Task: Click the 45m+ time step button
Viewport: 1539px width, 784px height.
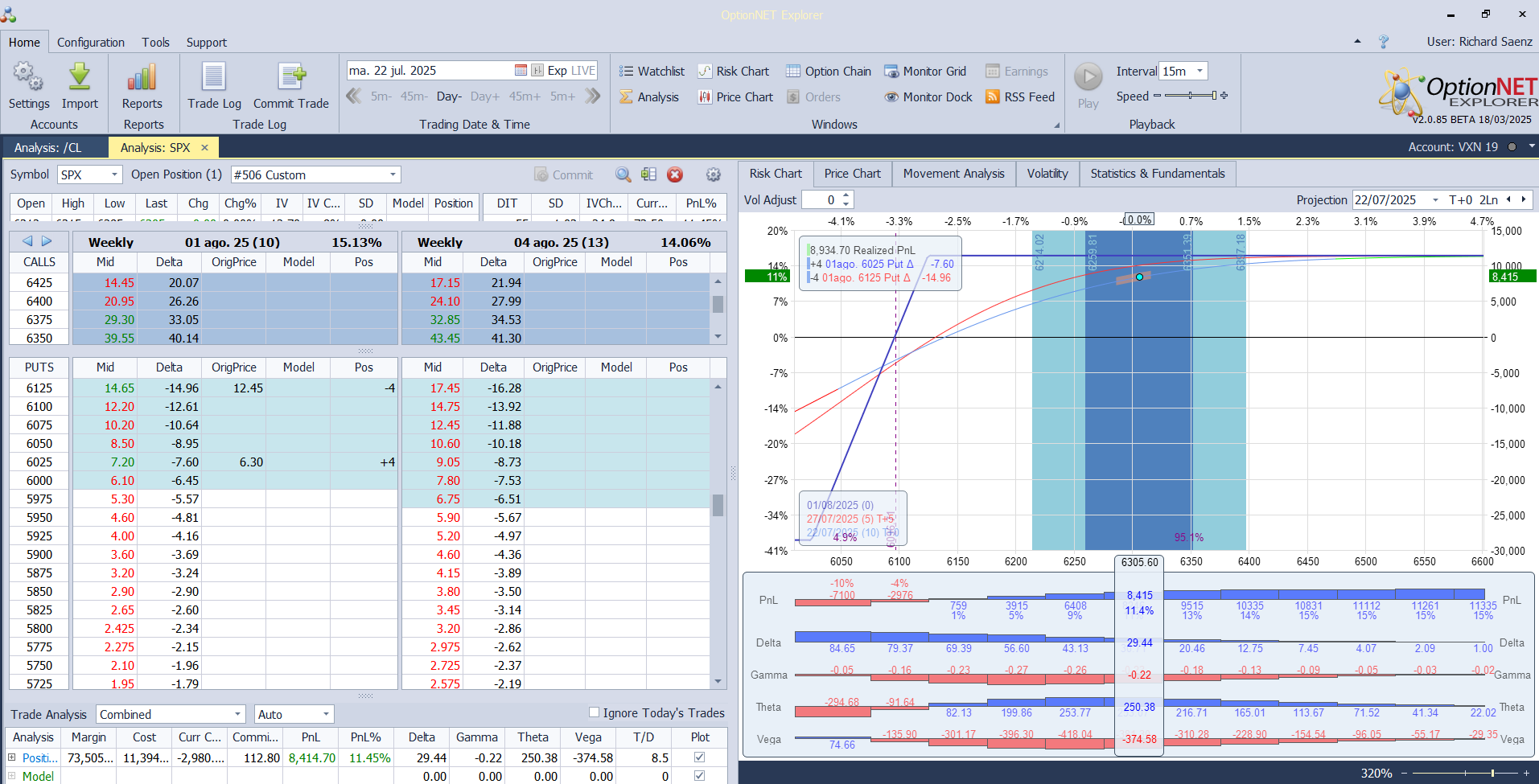Action: [525, 96]
